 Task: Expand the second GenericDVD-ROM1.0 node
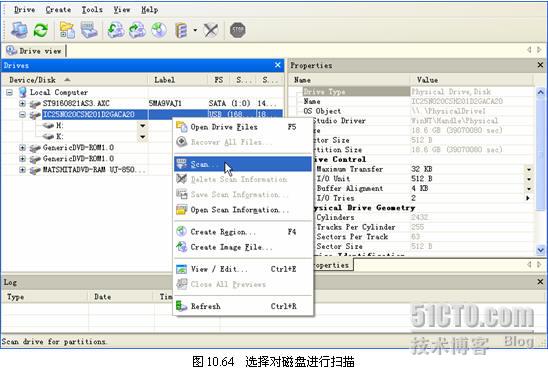[x=22, y=159]
